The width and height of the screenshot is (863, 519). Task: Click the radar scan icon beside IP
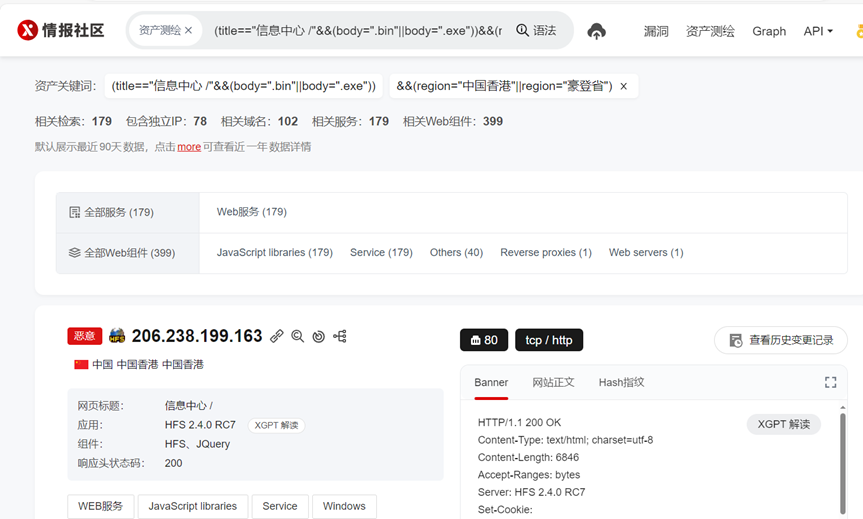(x=319, y=336)
